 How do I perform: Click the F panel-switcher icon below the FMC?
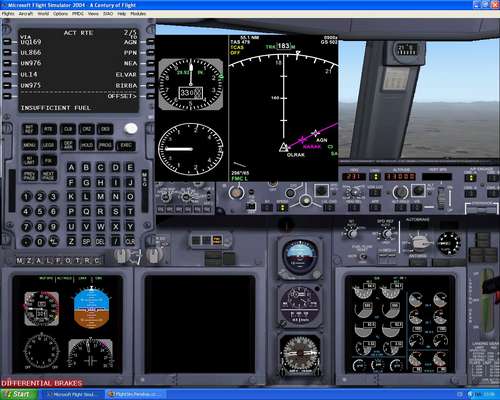point(58,260)
